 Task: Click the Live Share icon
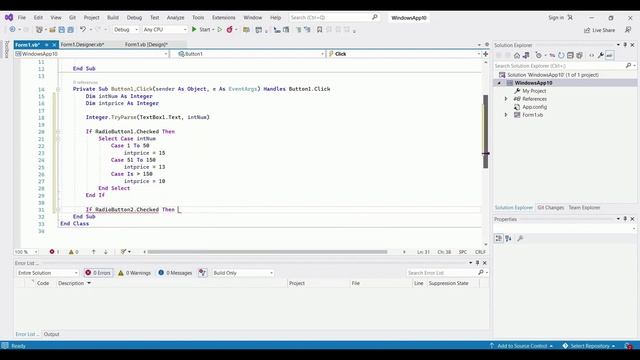[587, 30]
